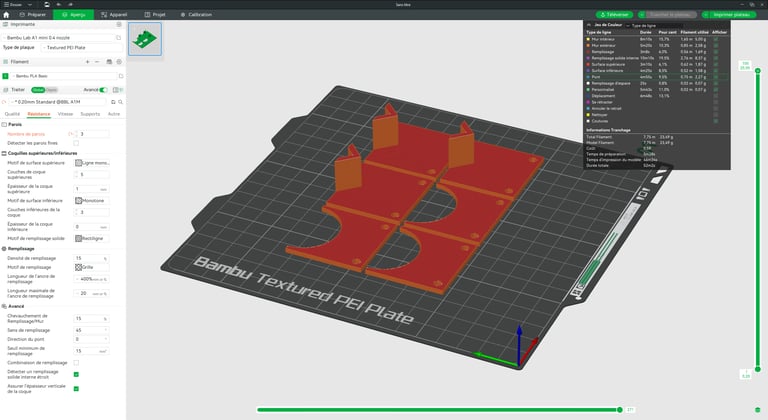Image resolution: width=768 pixels, height=420 pixels.
Task: Click the compare presets icon beside Avancé
Action: click(118, 90)
